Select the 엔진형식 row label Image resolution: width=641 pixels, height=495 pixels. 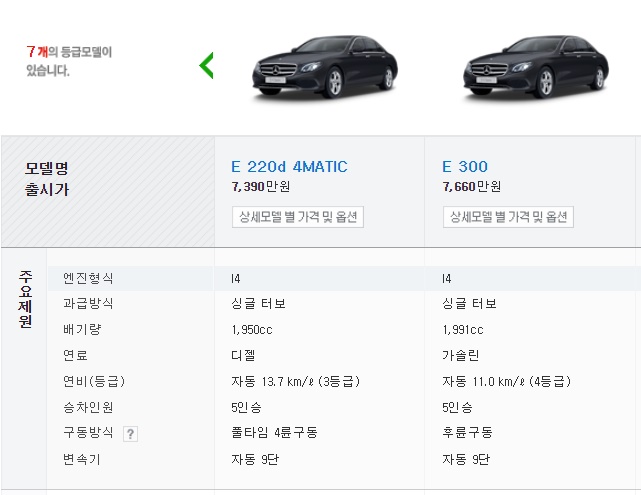[88, 278]
